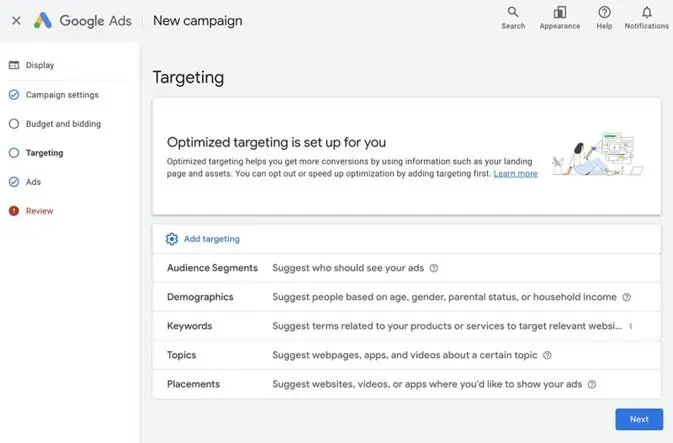The image size is (673, 443).
Task: Click the Help question mark icon
Action: pyautogui.click(x=604, y=13)
